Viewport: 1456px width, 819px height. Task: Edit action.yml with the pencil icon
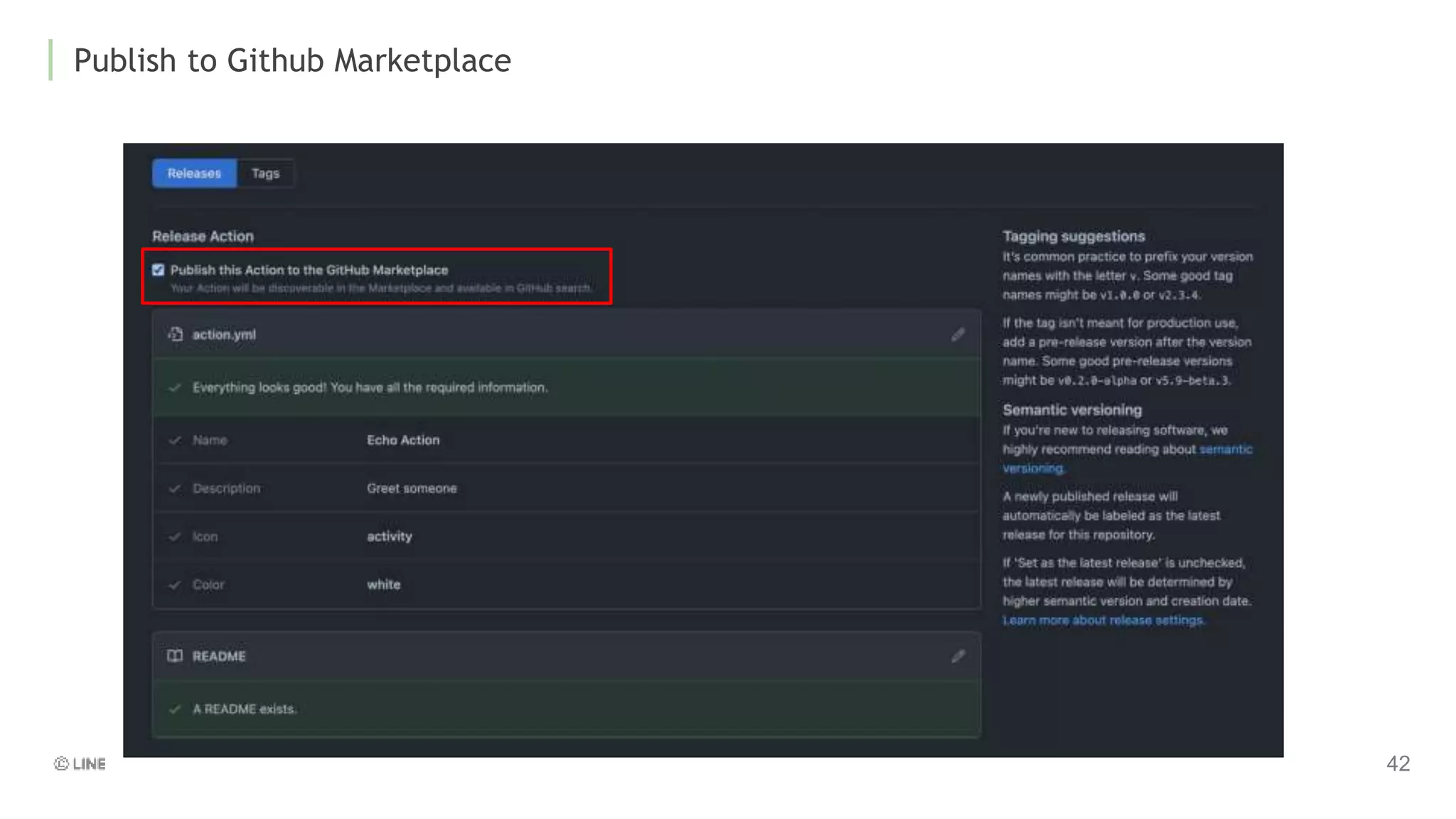(x=958, y=335)
